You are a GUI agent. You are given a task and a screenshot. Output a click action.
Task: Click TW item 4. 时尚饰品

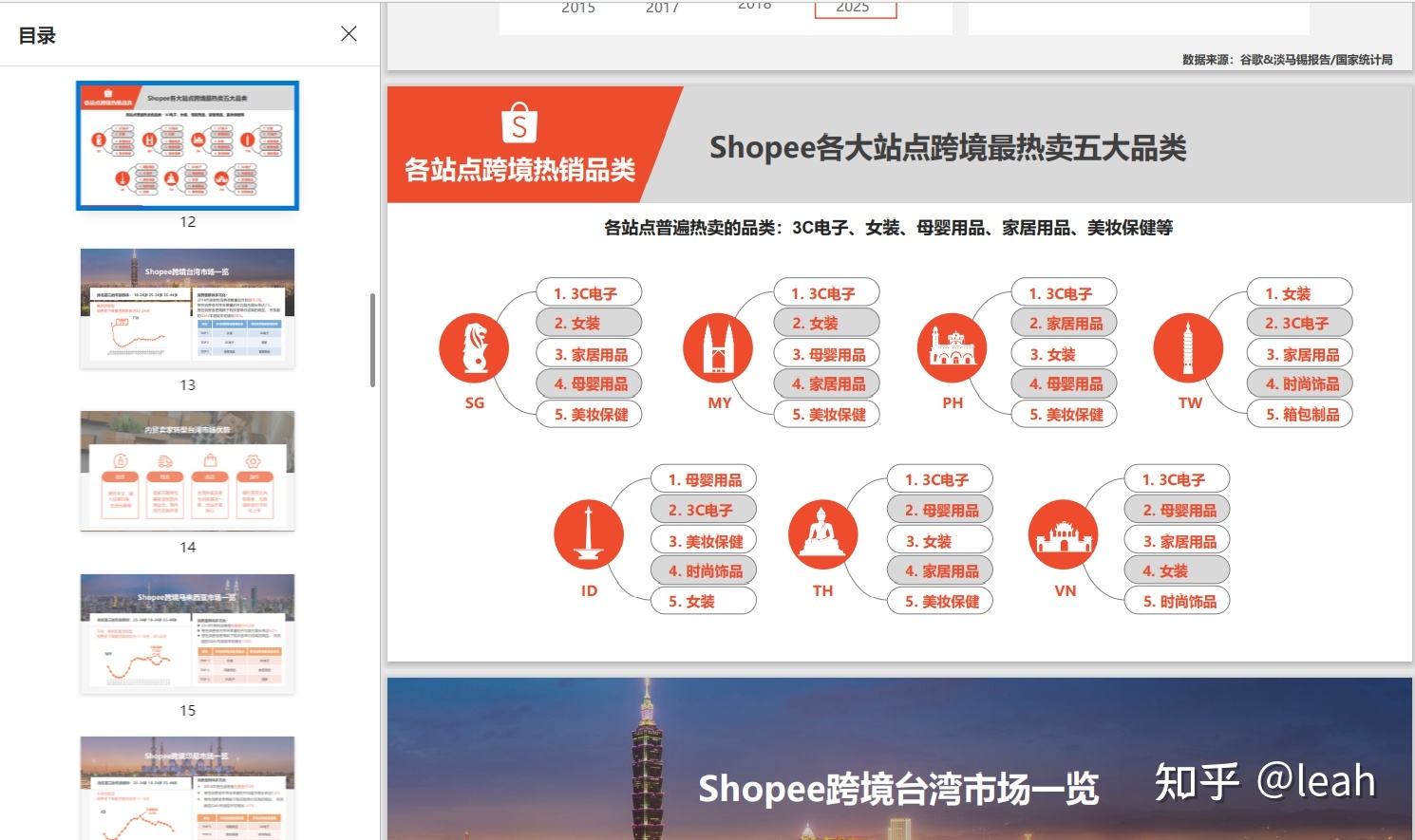tap(1300, 383)
